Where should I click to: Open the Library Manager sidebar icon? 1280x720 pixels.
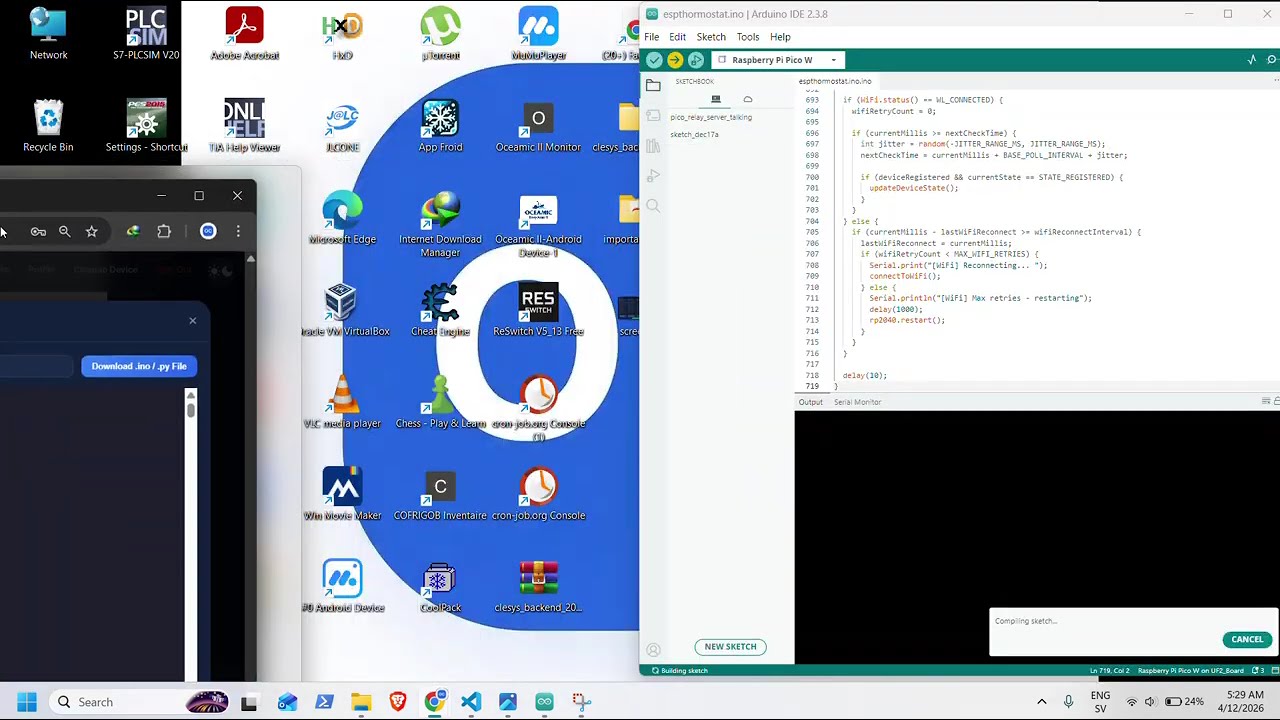pos(653,146)
